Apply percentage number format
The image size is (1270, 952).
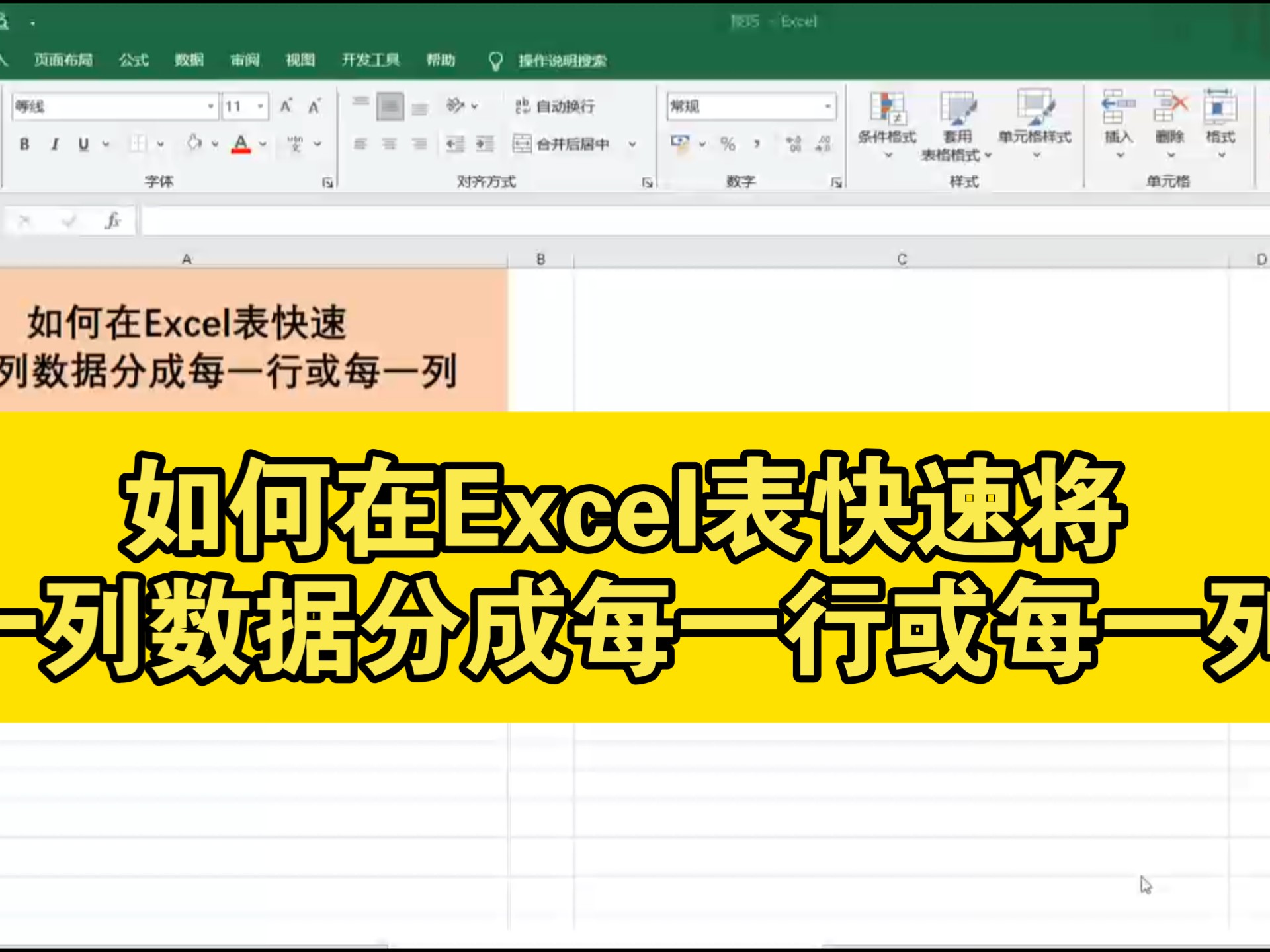coord(729,143)
